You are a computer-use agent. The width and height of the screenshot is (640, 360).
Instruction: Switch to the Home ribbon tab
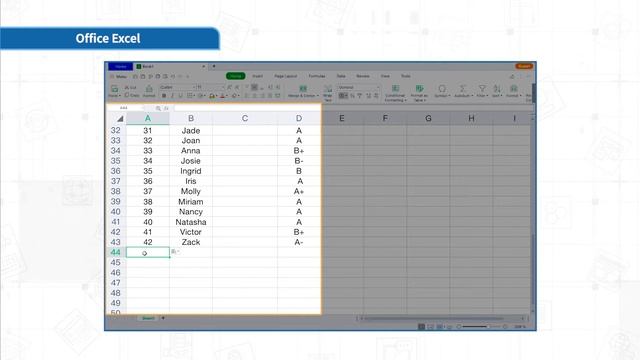(235, 76)
